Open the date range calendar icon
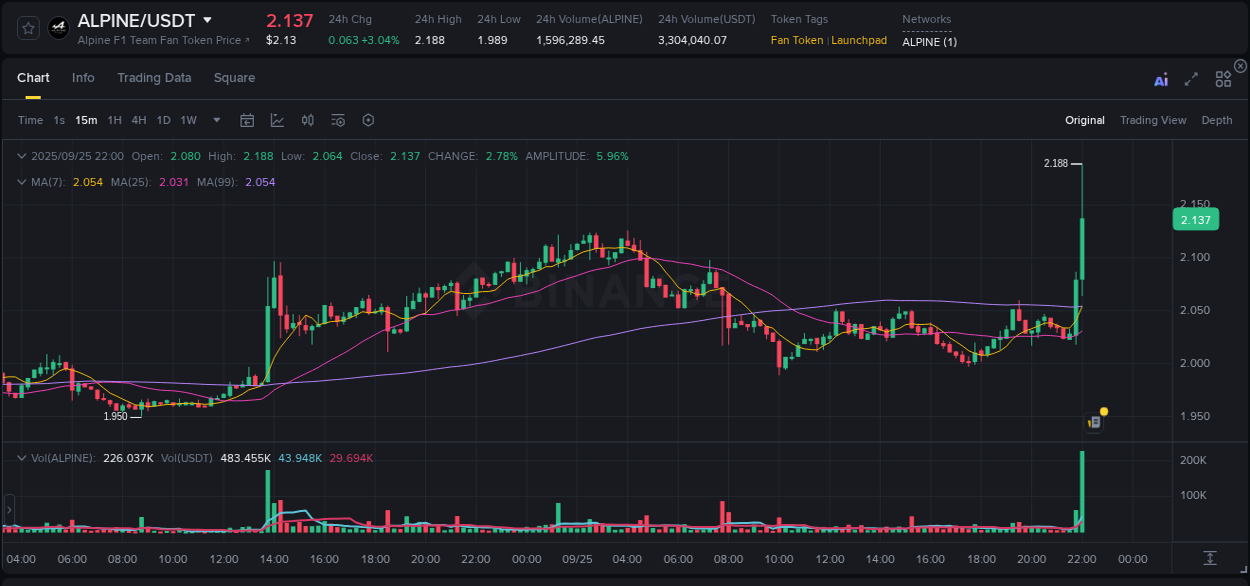Image resolution: width=1250 pixels, height=586 pixels. pyautogui.click(x=247, y=120)
